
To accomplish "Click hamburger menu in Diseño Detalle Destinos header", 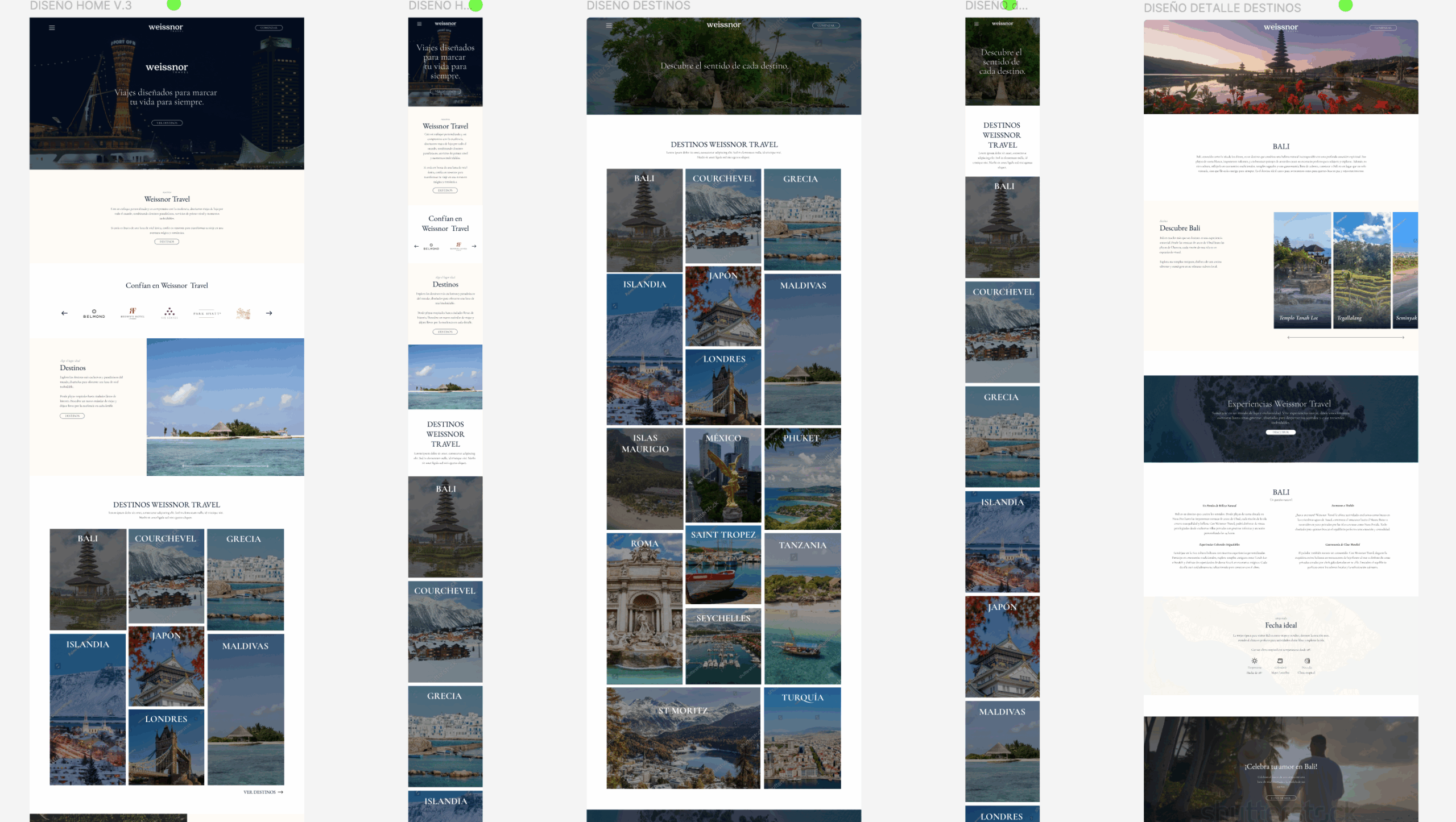I will [x=1166, y=28].
